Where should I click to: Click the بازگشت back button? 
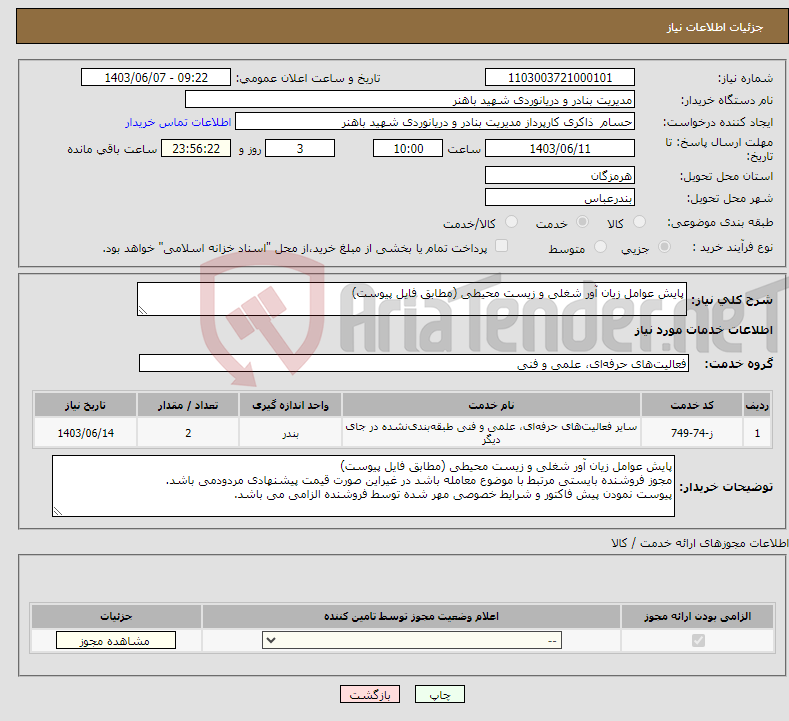pos(370,694)
